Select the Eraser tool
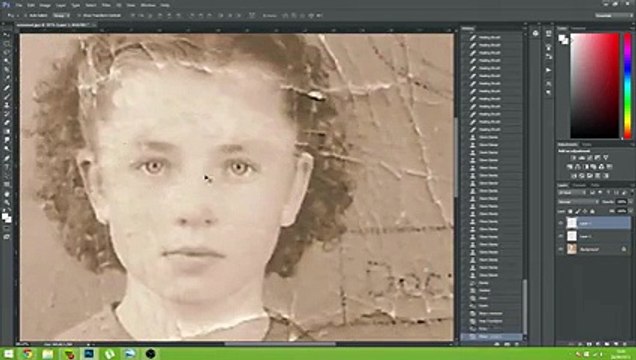Screen dimensions: 636x360 pyautogui.click(x=6, y=122)
